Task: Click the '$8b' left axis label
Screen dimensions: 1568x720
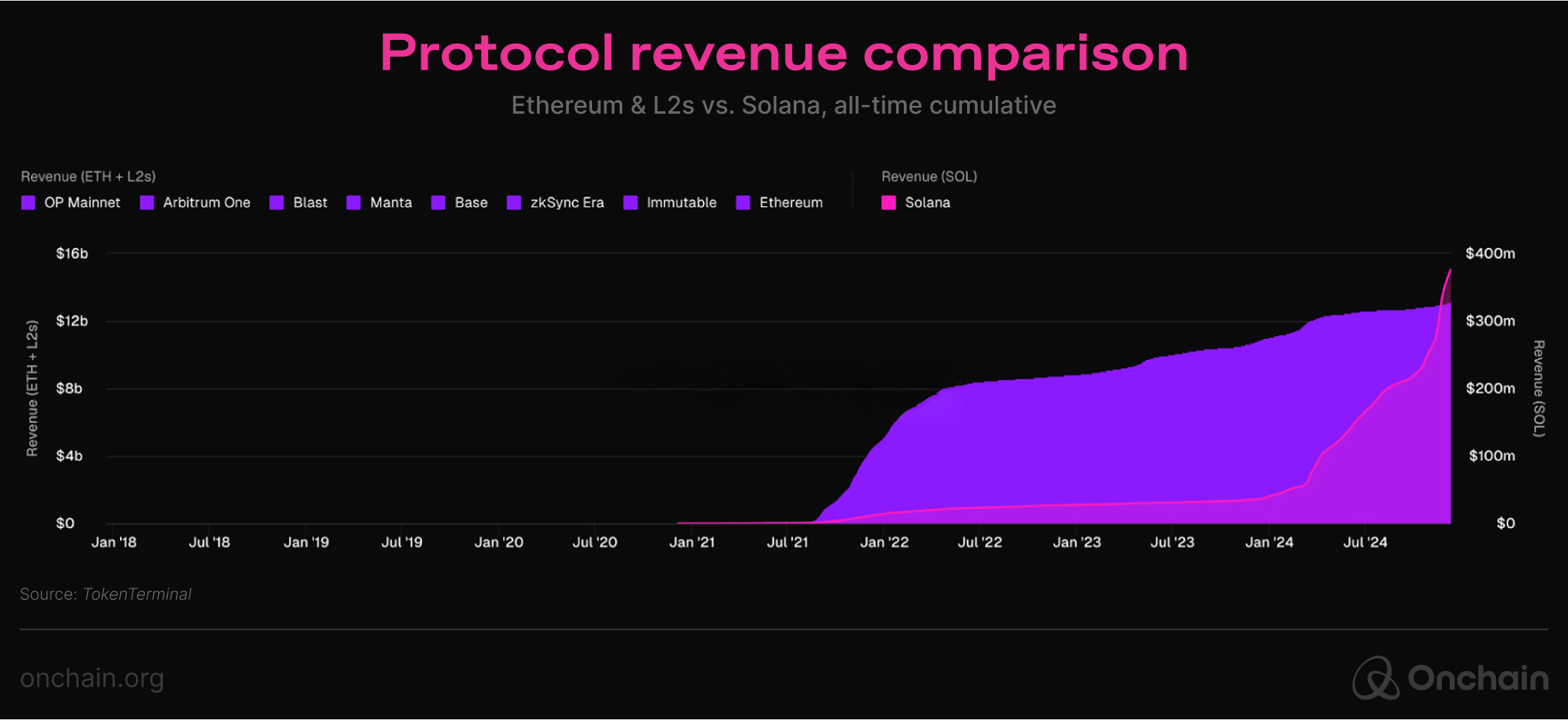Action: 69,388
